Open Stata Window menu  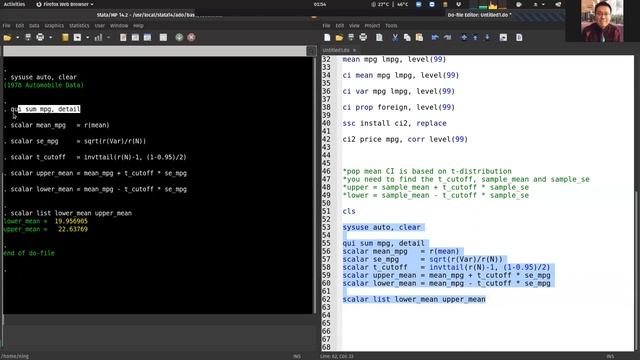tap(119, 26)
